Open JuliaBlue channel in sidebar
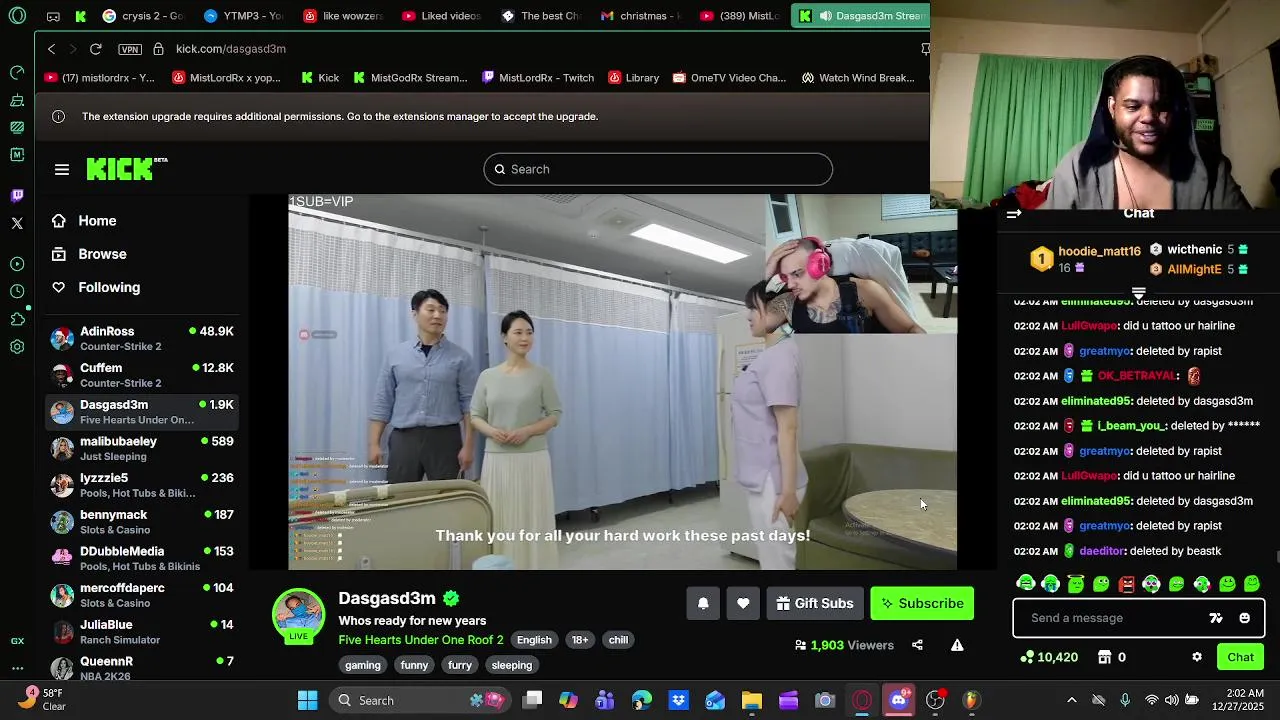 click(142, 632)
